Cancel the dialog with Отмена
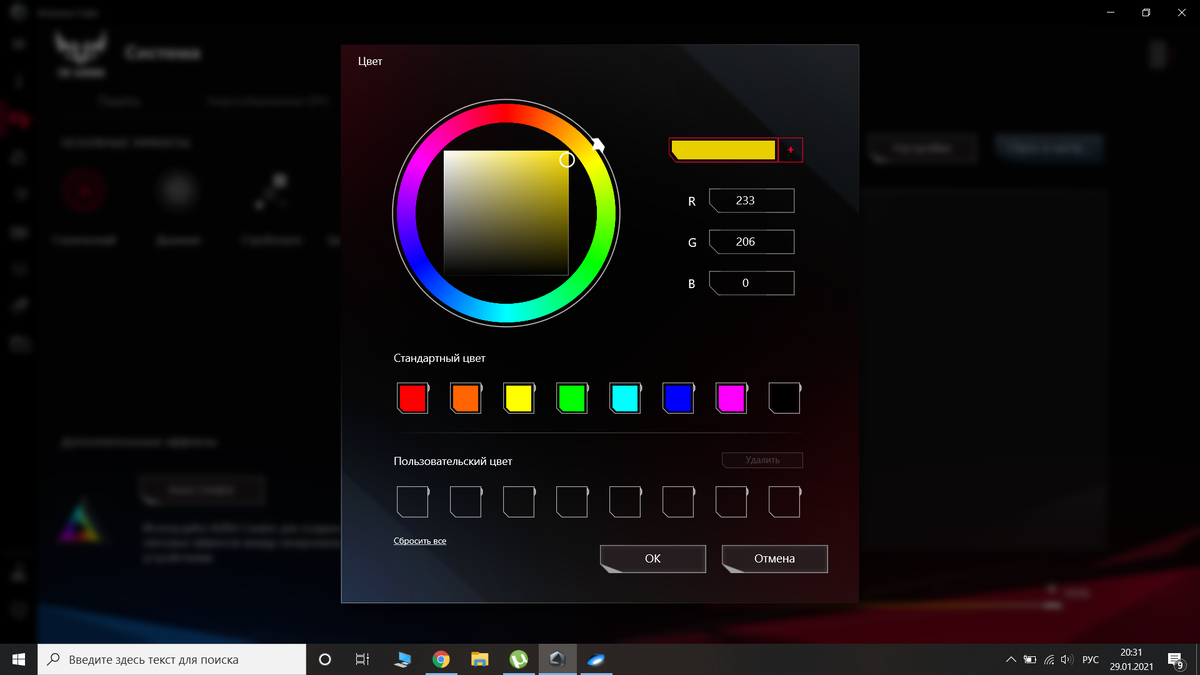The image size is (1200, 675). pyautogui.click(x=775, y=558)
